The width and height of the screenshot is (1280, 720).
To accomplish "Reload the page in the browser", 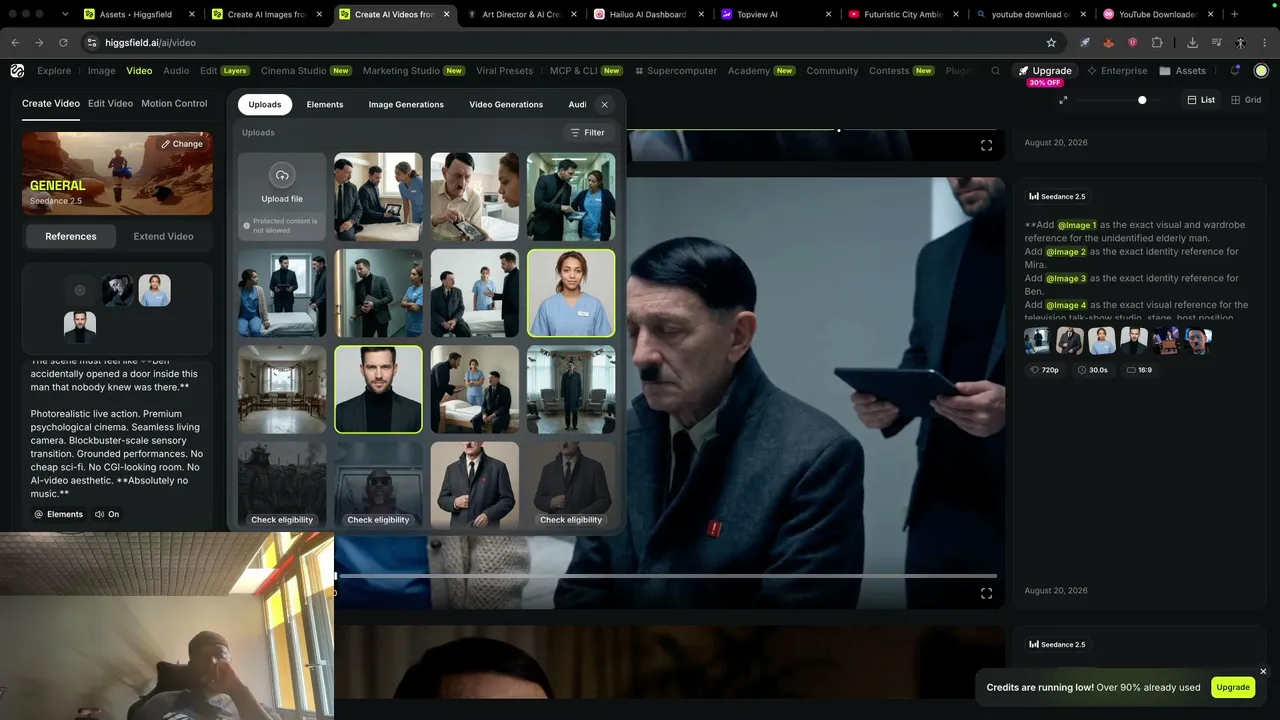I will (x=63, y=43).
